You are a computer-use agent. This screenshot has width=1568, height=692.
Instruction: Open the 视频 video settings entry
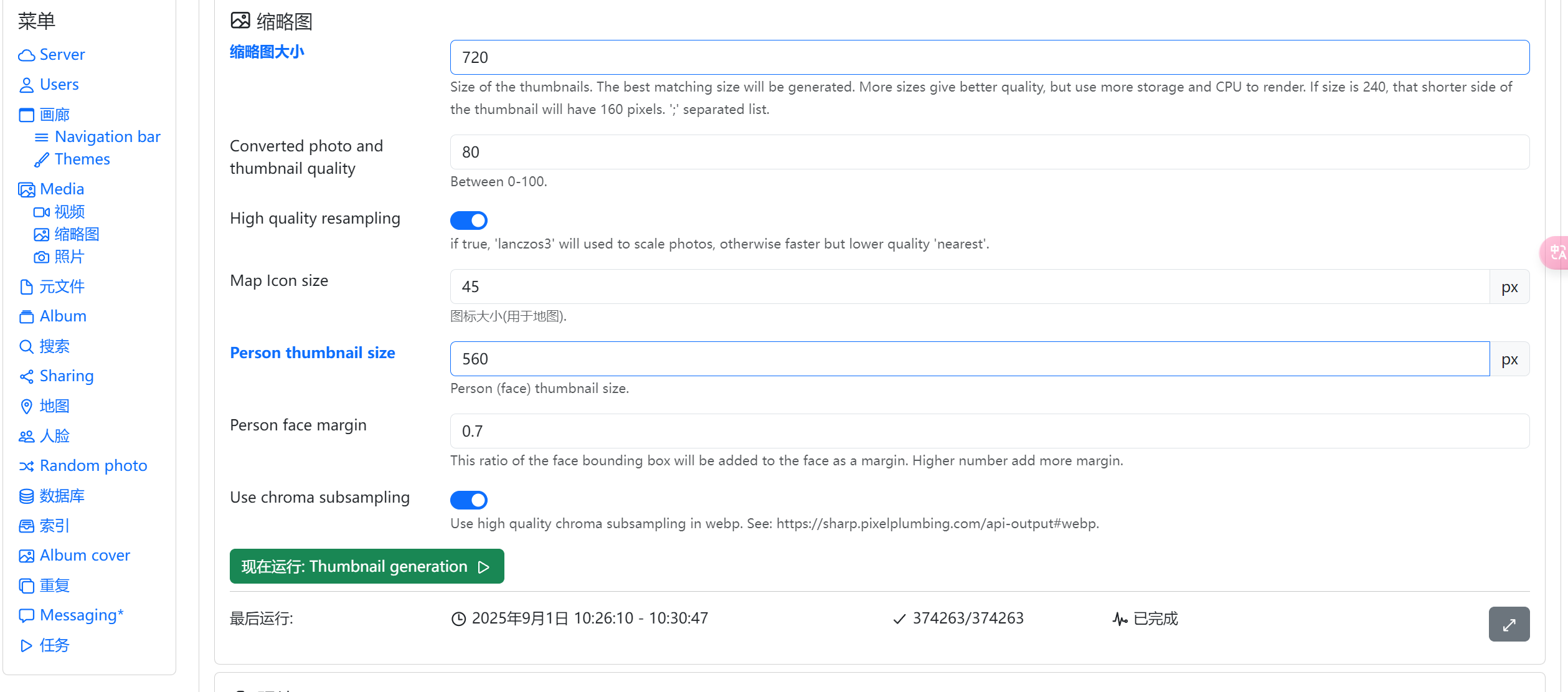click(x=69, y=212)
